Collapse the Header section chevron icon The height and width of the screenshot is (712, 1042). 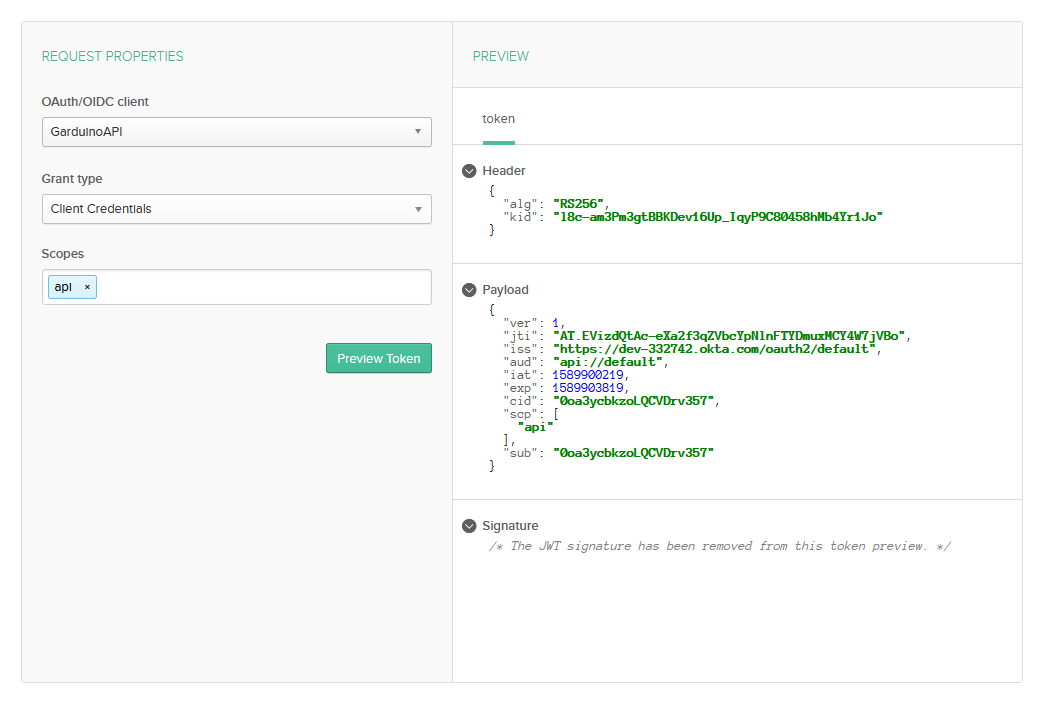[469, 171]
